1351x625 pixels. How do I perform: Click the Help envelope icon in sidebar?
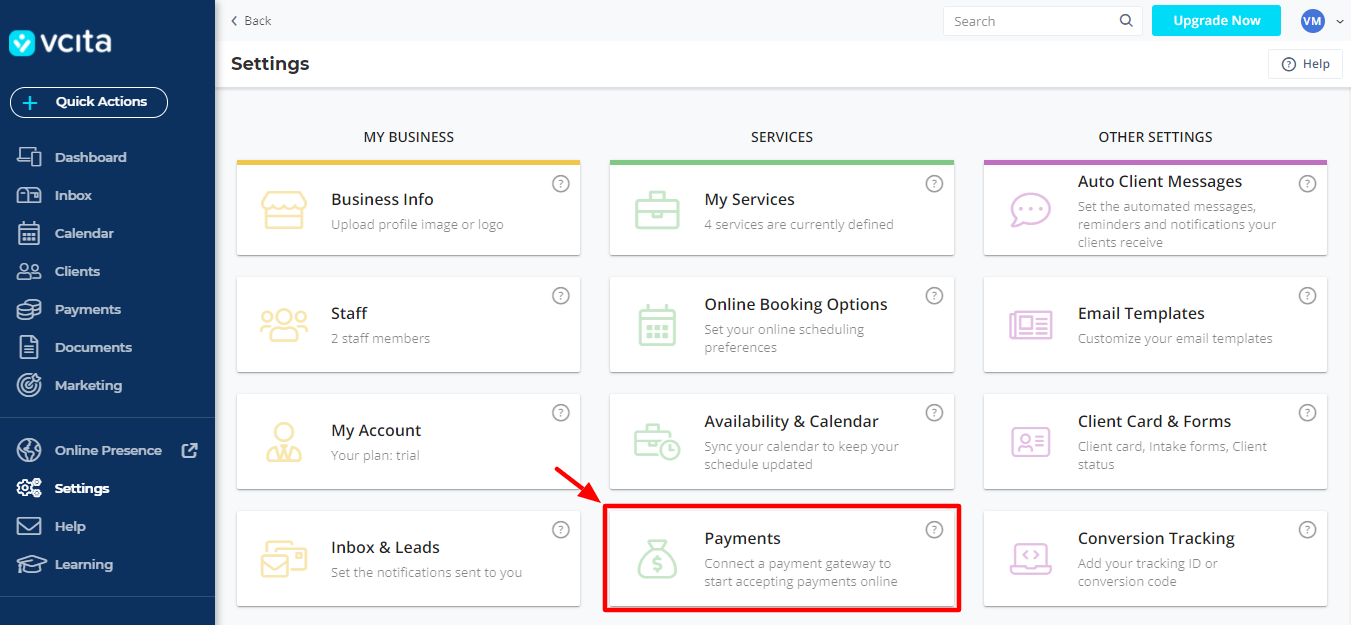pyautogui.click(x=29, y=526)
